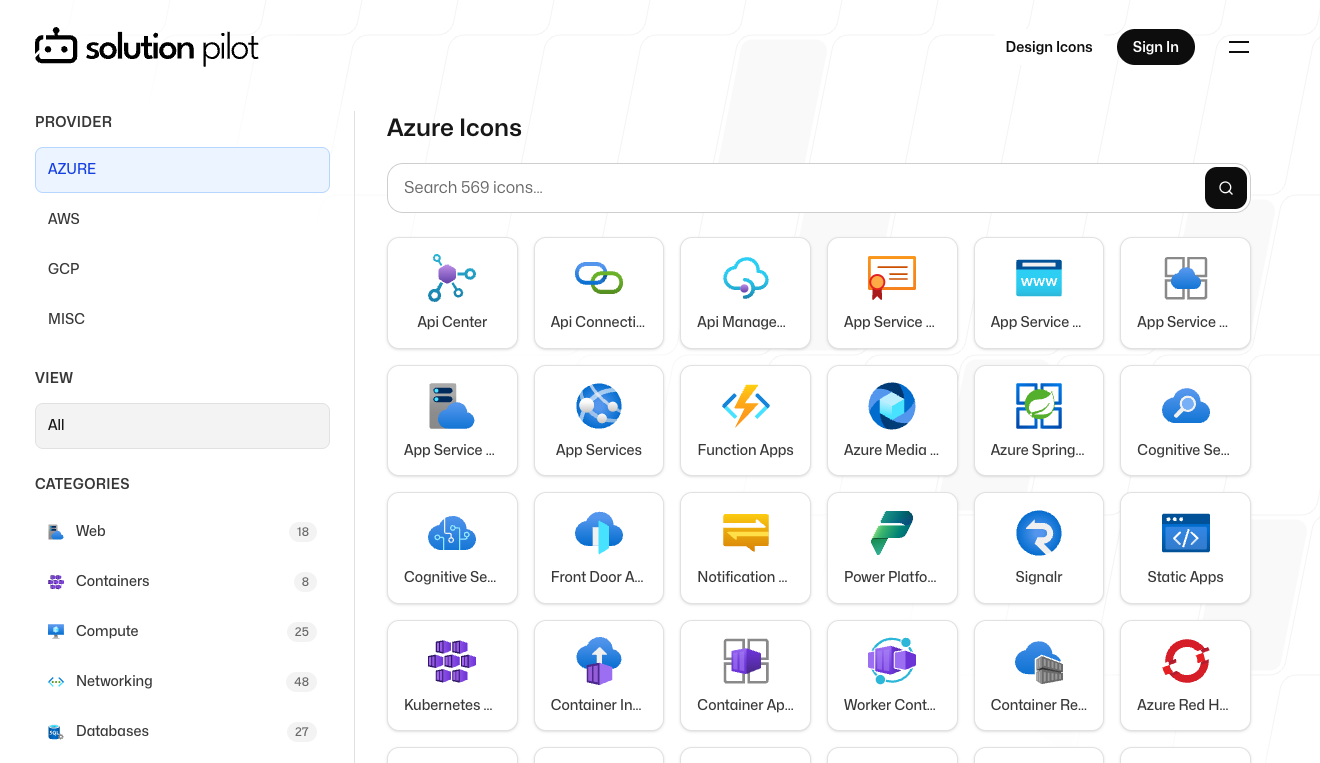This screenshot has height=763, width=1320.
Task: Switch to the AWS provider
Action: coord(182,219)
